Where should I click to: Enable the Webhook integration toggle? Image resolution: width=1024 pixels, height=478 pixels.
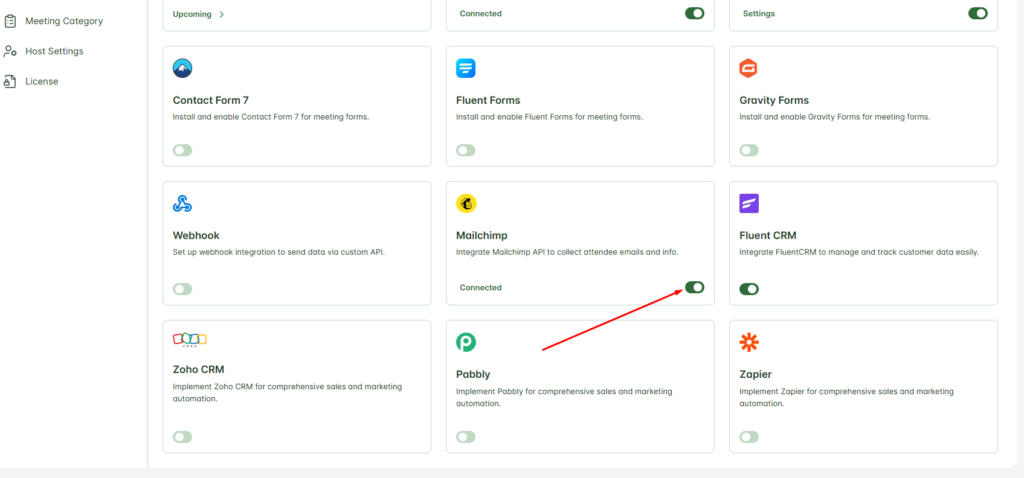pyautogui.click(x=182, y=289)
